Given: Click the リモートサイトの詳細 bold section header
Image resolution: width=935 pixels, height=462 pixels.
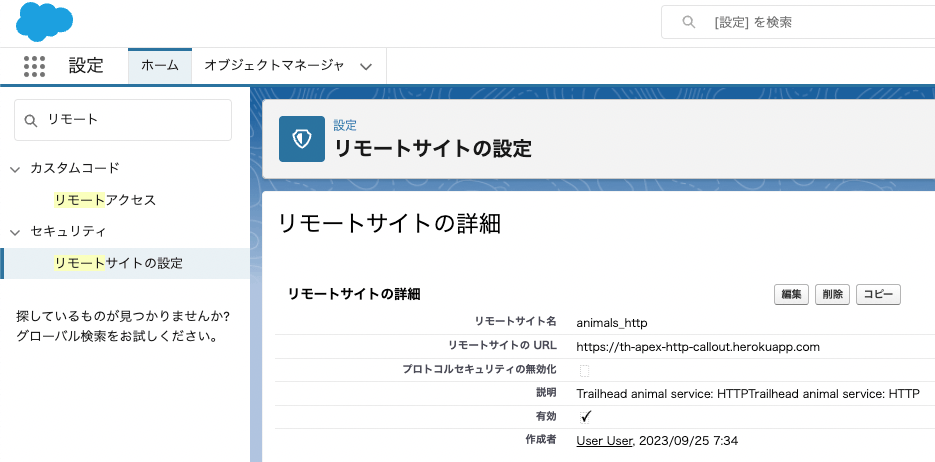Looking at the screenshot, I should coord(354,294).
